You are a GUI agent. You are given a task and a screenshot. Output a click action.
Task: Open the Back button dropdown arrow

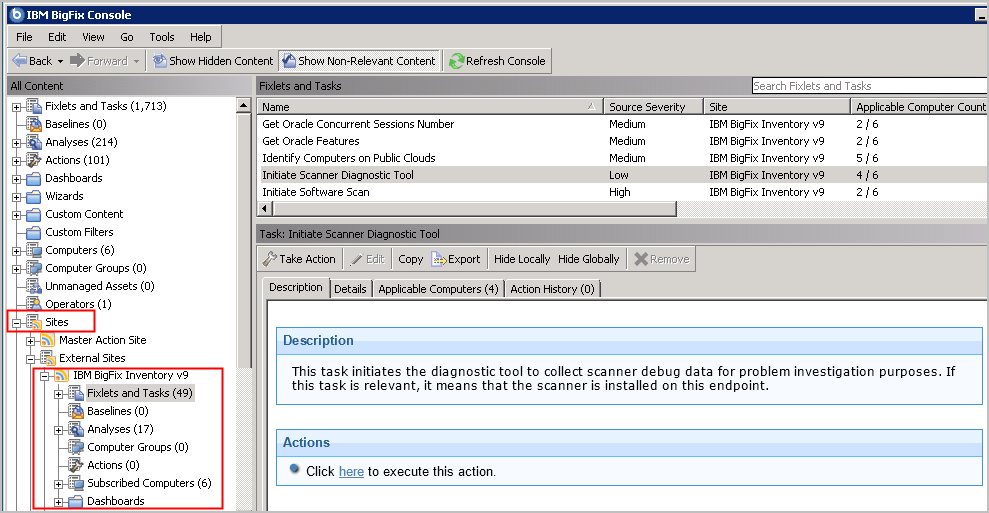[60, 61]
